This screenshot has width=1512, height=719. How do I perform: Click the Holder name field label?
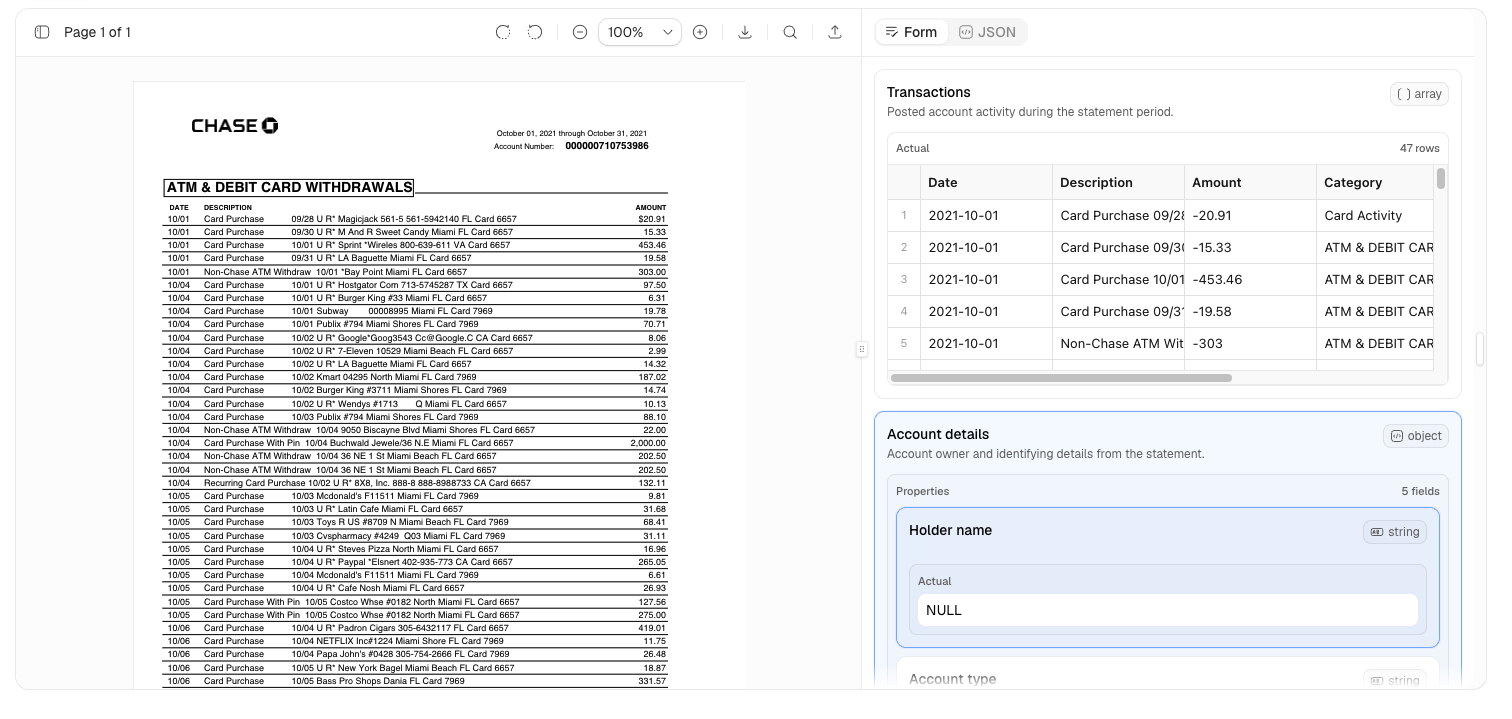click(950, 530)
